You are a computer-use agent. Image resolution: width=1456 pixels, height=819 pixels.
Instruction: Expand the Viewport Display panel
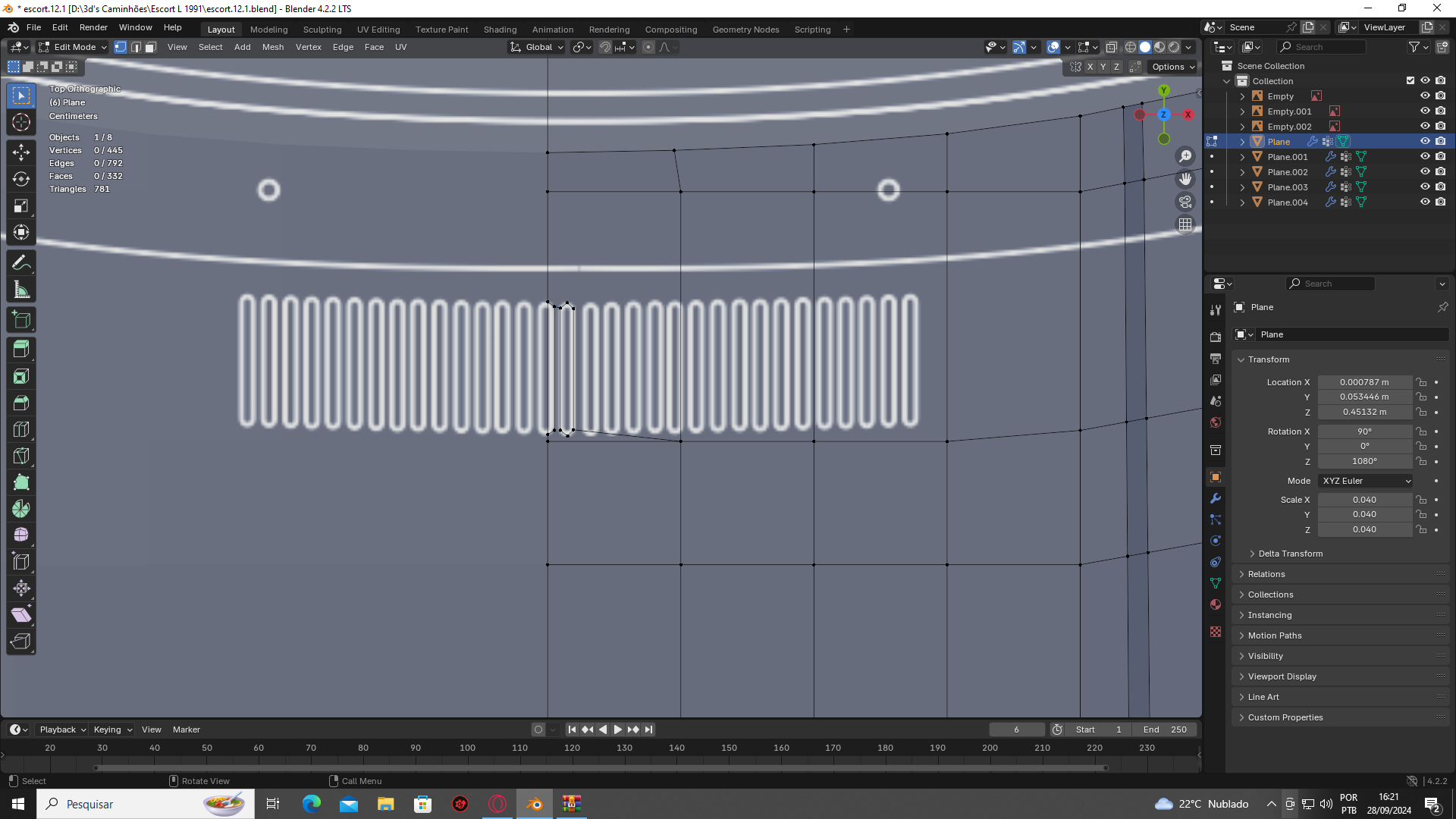(x=1282, y=676)
